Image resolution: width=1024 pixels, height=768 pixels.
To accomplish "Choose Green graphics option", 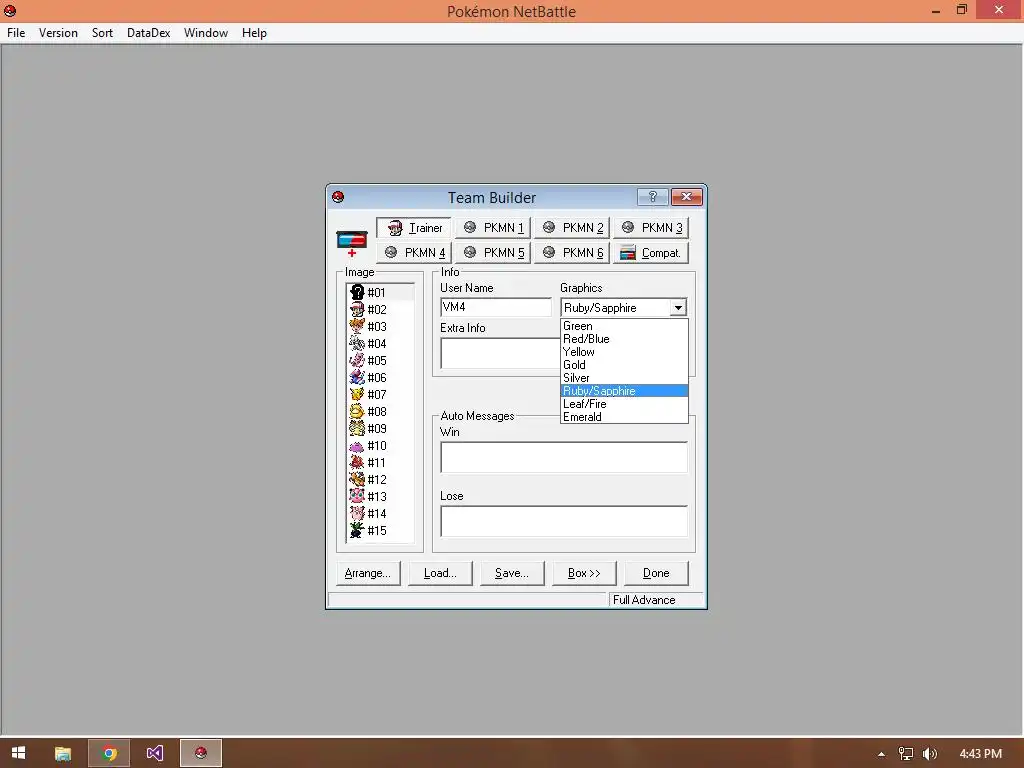I will click(624, 326).
